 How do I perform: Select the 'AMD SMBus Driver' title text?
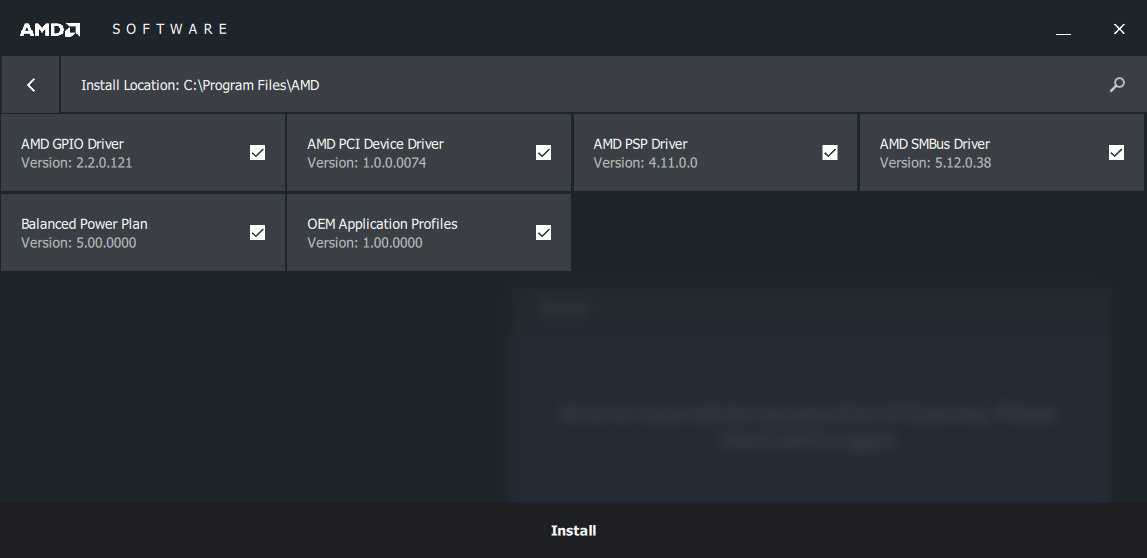click(x=934, y=144)
